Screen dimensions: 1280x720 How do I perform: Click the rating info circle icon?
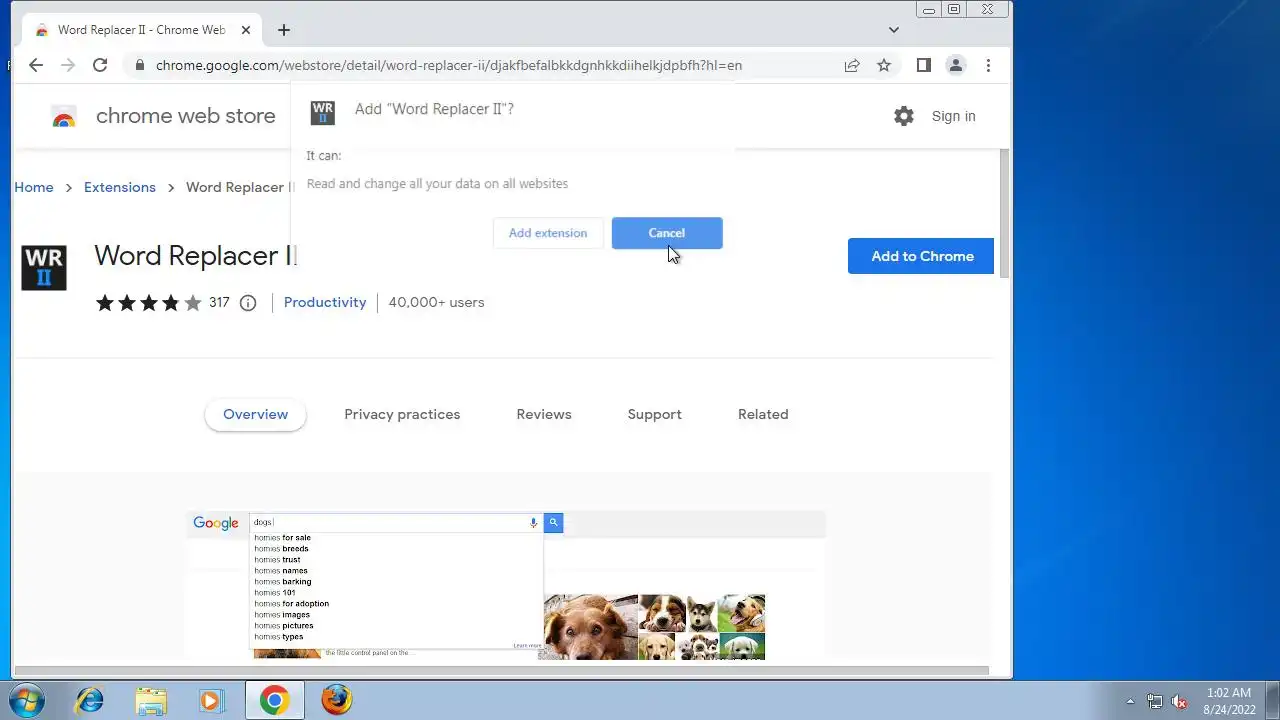tap(248, 303)
